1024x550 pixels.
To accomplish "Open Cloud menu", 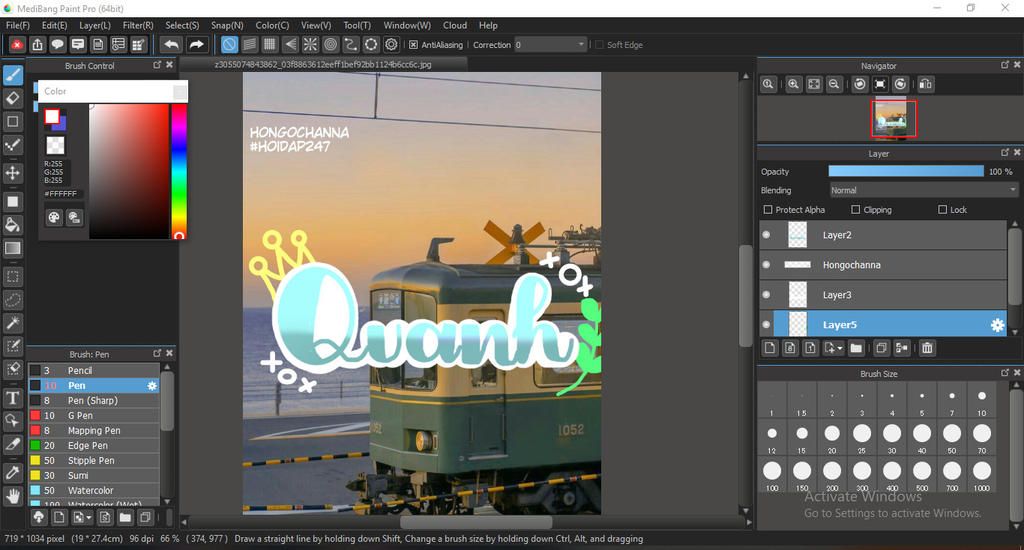I will tap(455, 25).
